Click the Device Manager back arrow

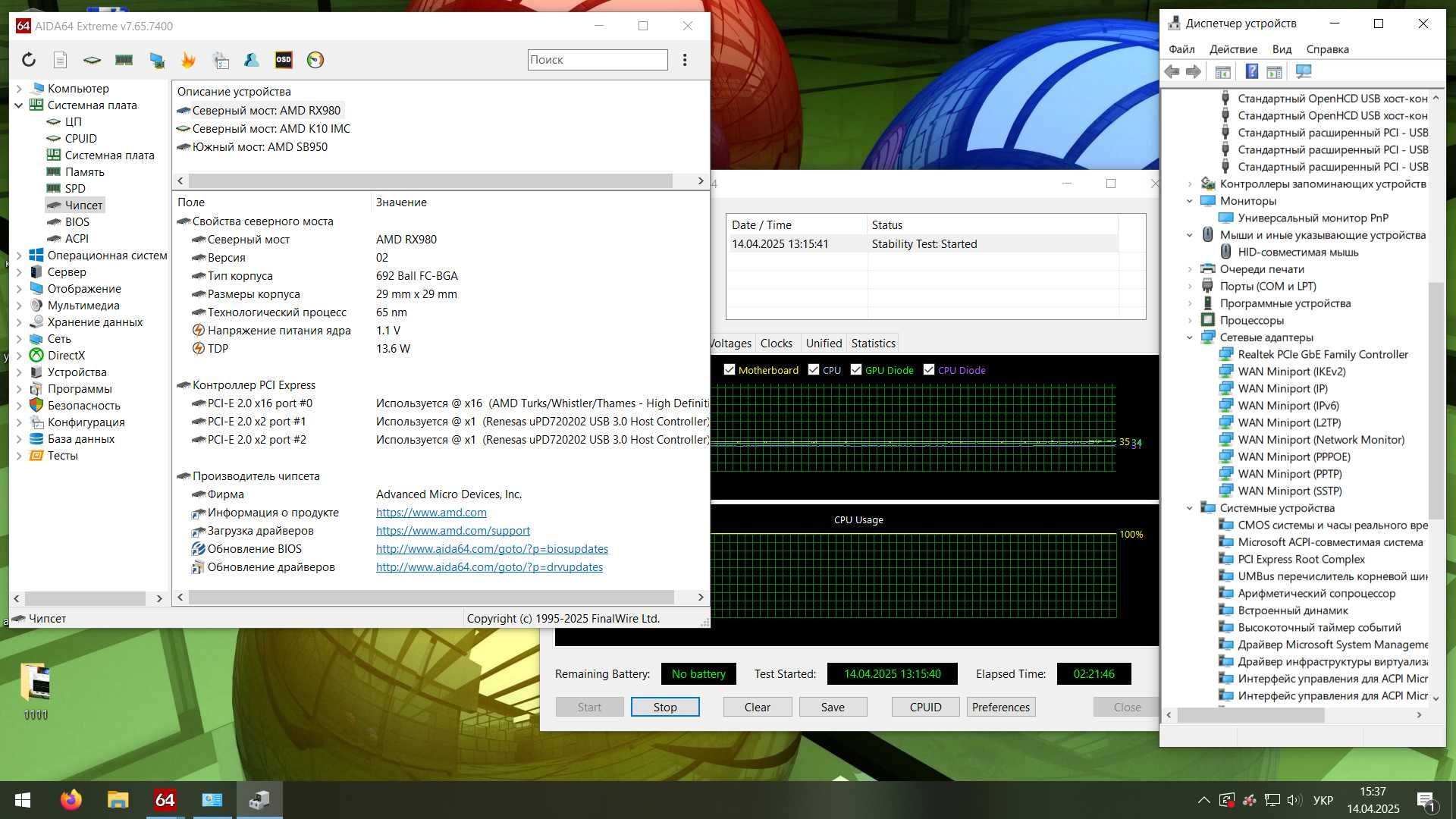[1172, 71]
